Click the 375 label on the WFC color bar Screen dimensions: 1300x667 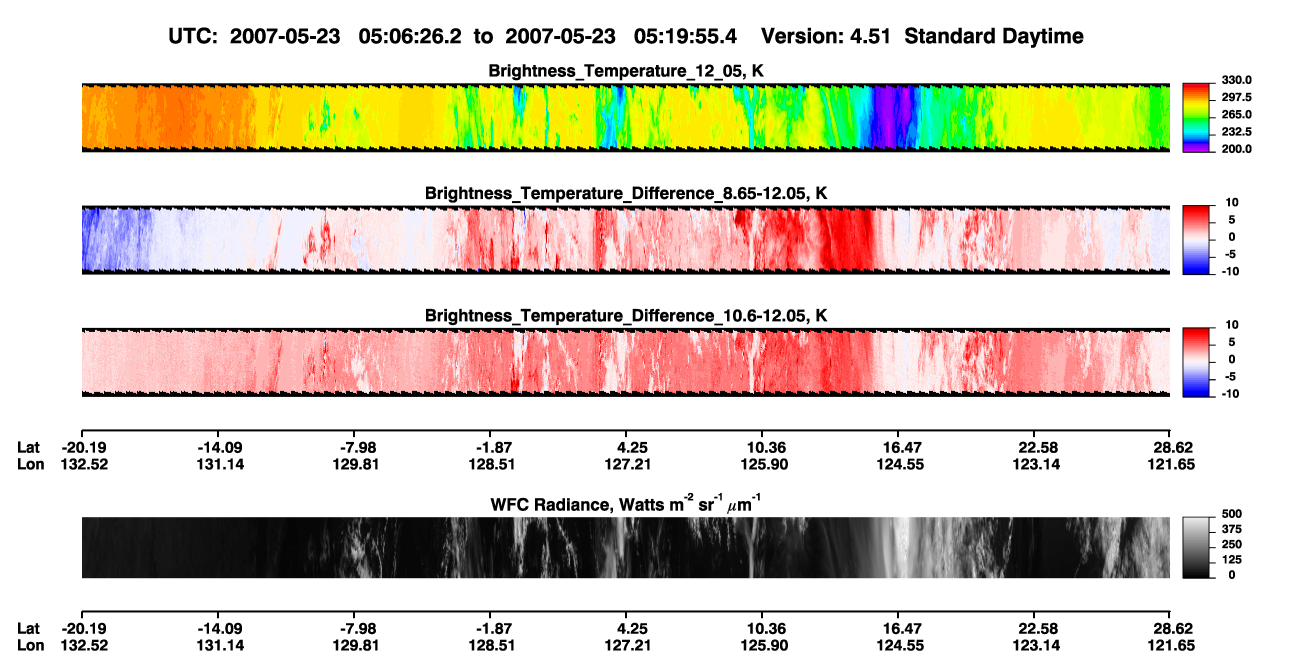point(1231,529)
